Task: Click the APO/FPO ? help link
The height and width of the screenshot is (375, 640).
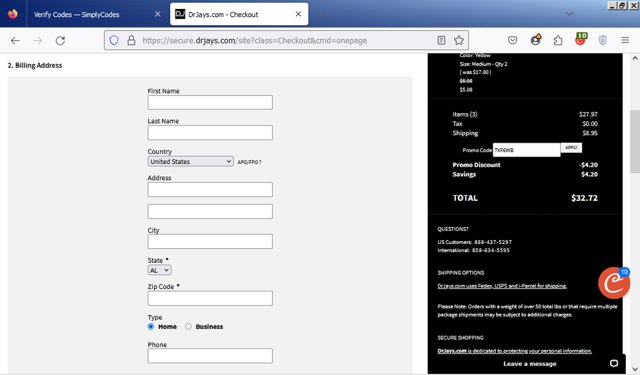Action: [x=249, y=162]
